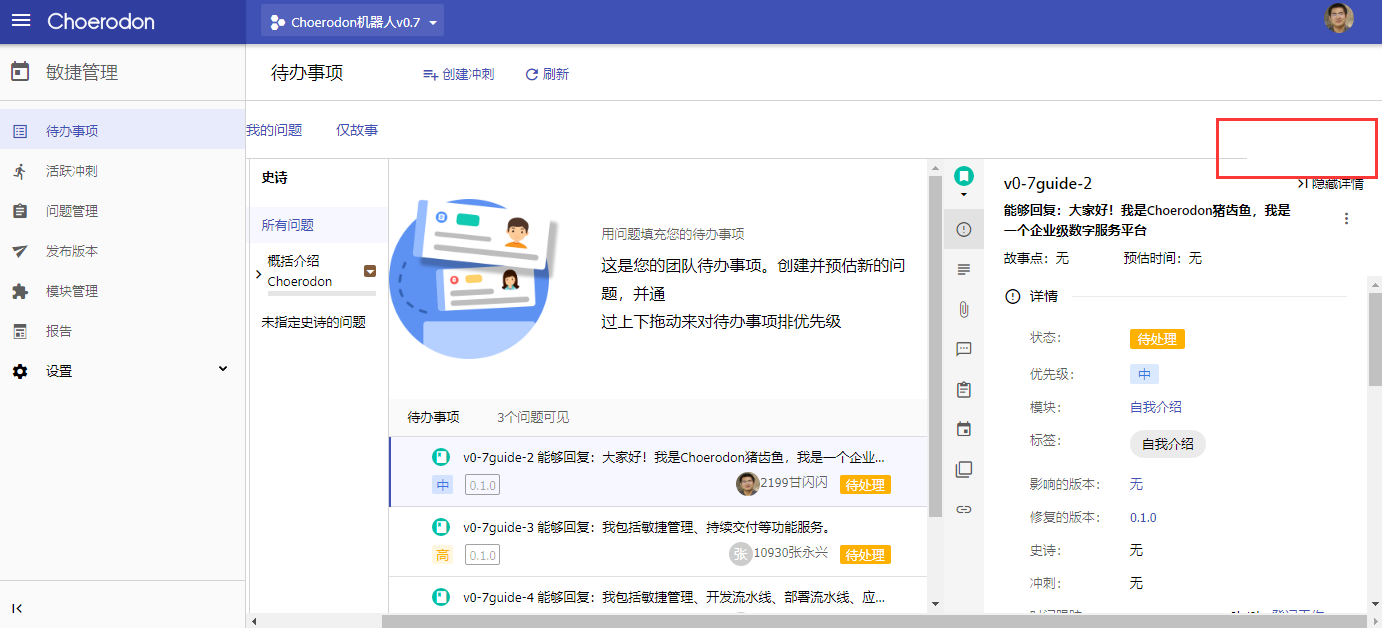Toggle the 我的问题 quick filter
Image resolution: width=1382 pixels, height=628 pixels.
[x=274, y=130]
